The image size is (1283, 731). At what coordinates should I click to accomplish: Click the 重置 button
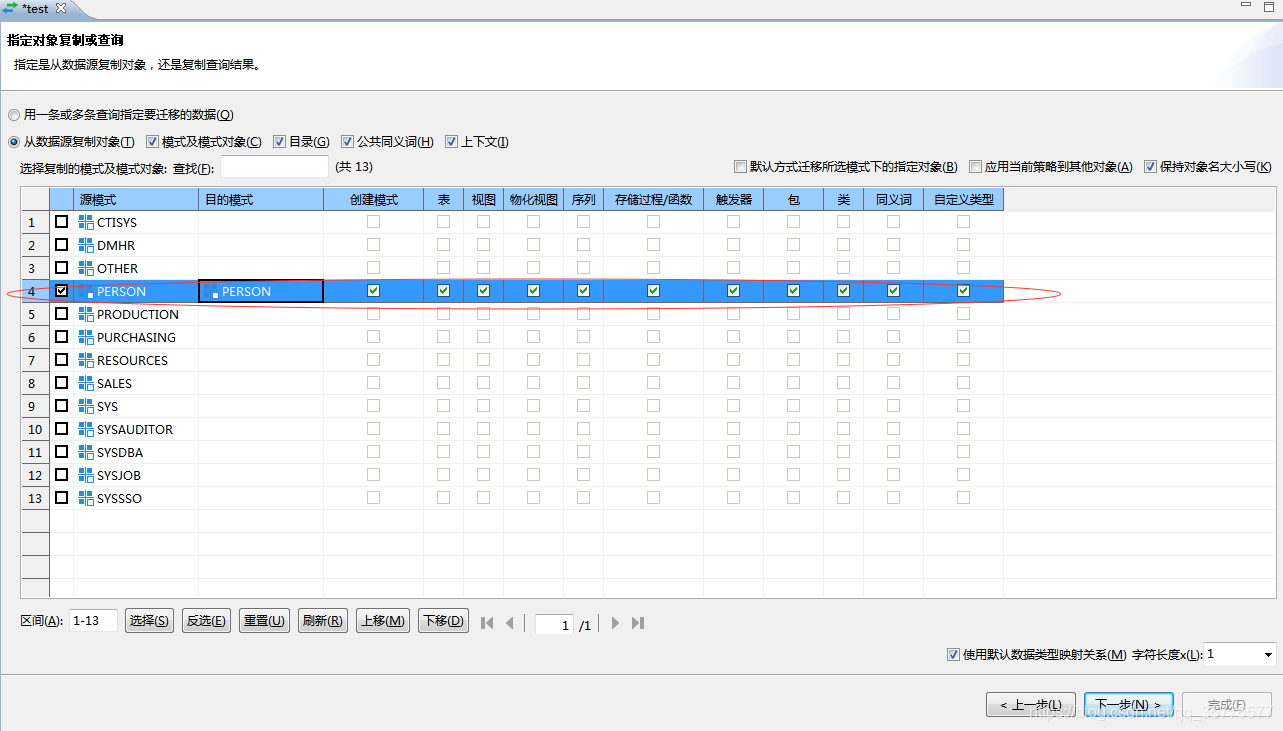(265, 621)
